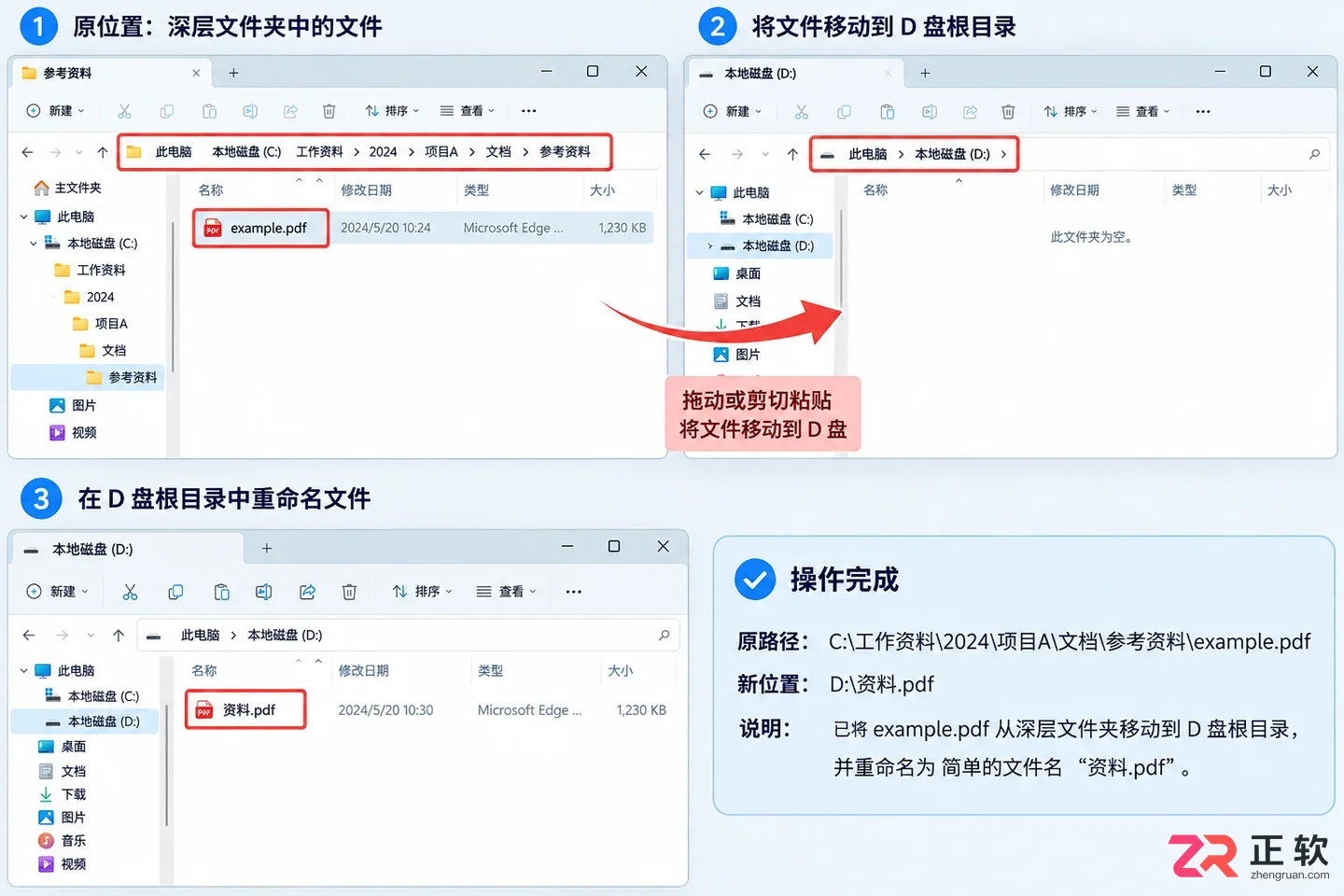Screen dimensions: 1344x896
Task: Click Delete trash icon in 参考资料 window
Action: coord(329,111)
